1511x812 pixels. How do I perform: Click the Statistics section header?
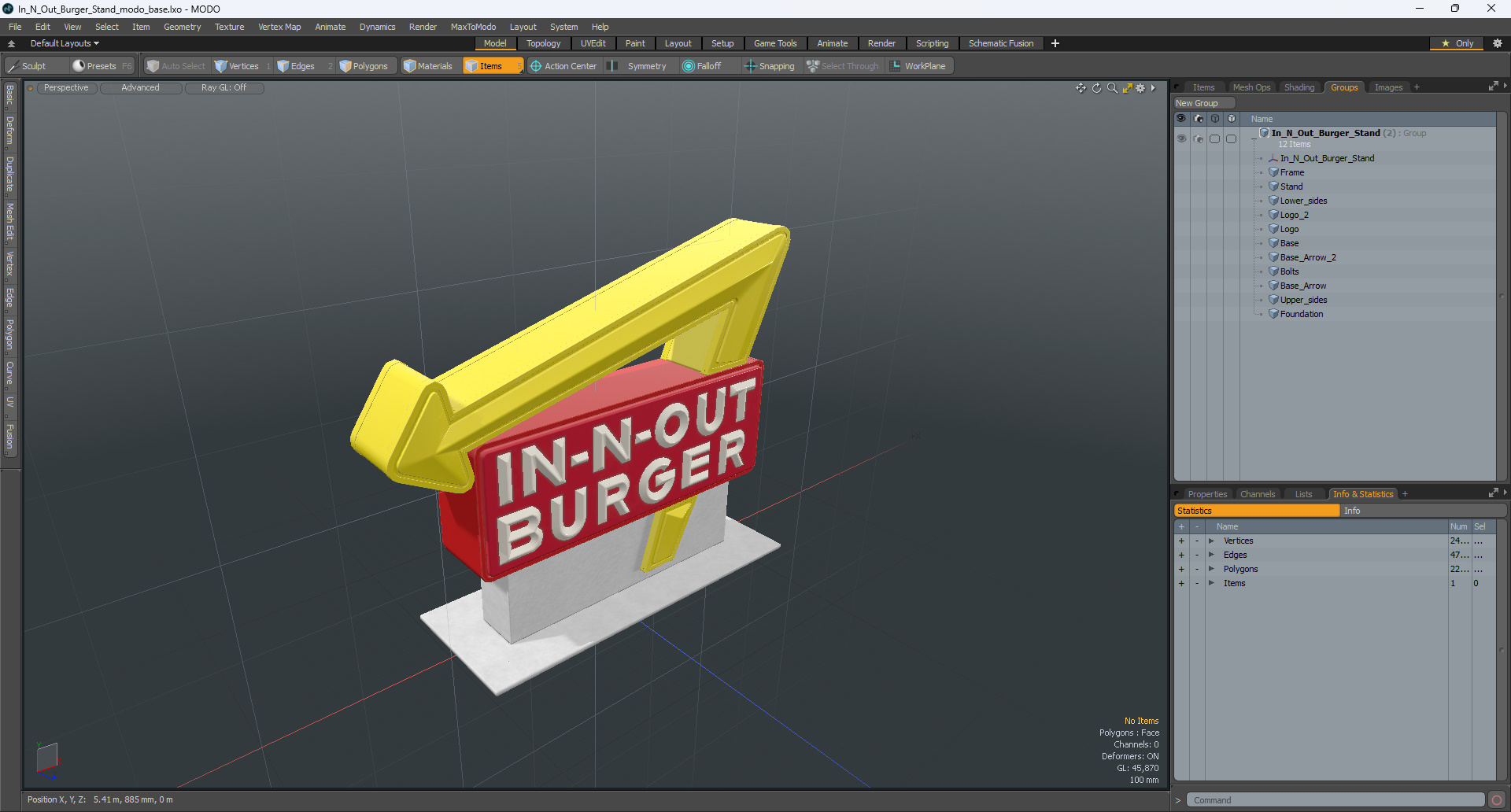[1257, 511]
